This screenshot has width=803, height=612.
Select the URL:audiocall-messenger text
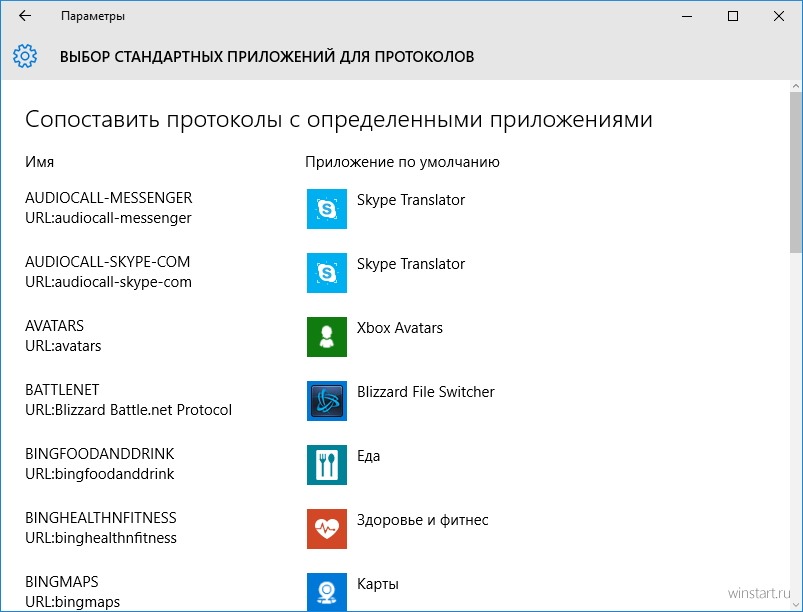click(108, 218)
